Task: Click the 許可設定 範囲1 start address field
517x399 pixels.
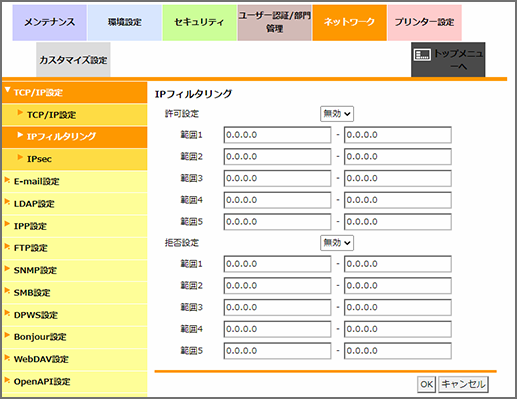Action: pos(277,135)
